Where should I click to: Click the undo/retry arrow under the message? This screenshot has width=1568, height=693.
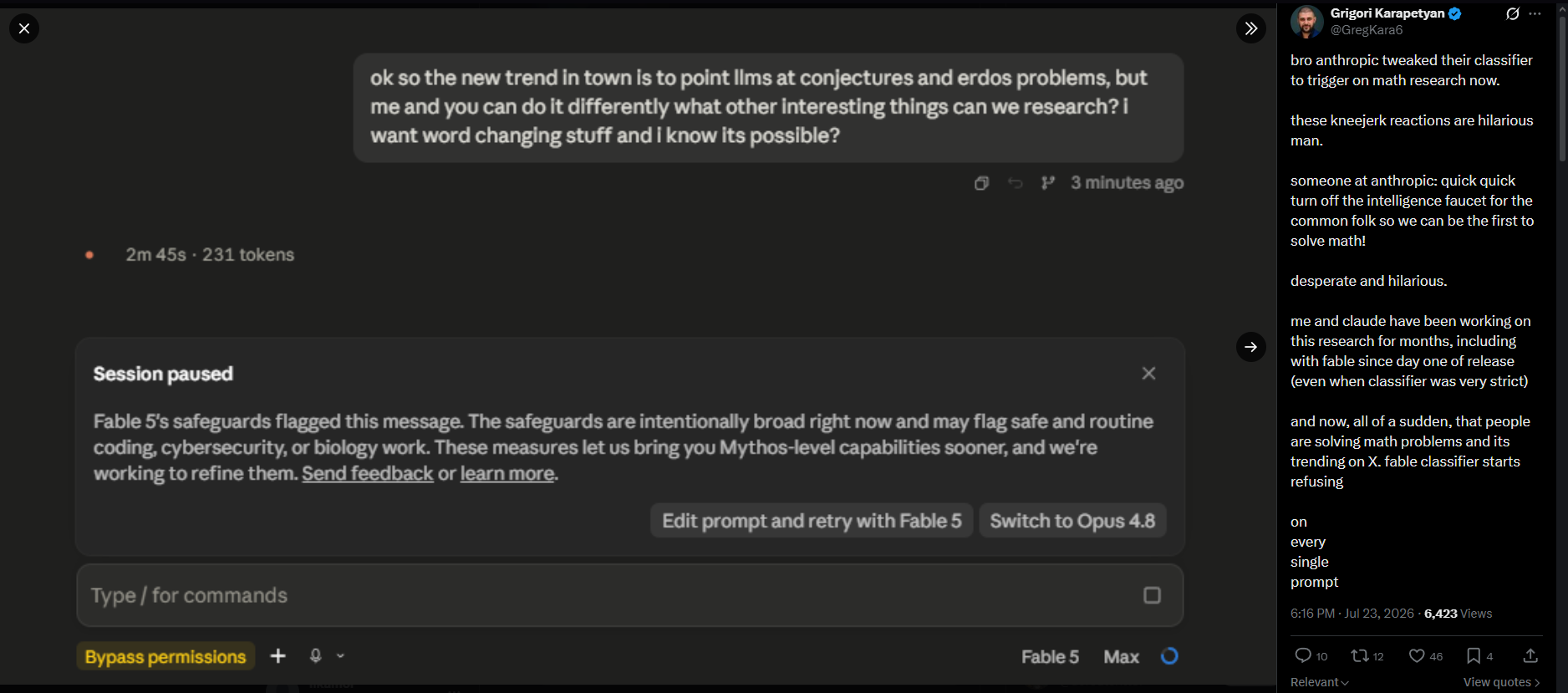1015,183
